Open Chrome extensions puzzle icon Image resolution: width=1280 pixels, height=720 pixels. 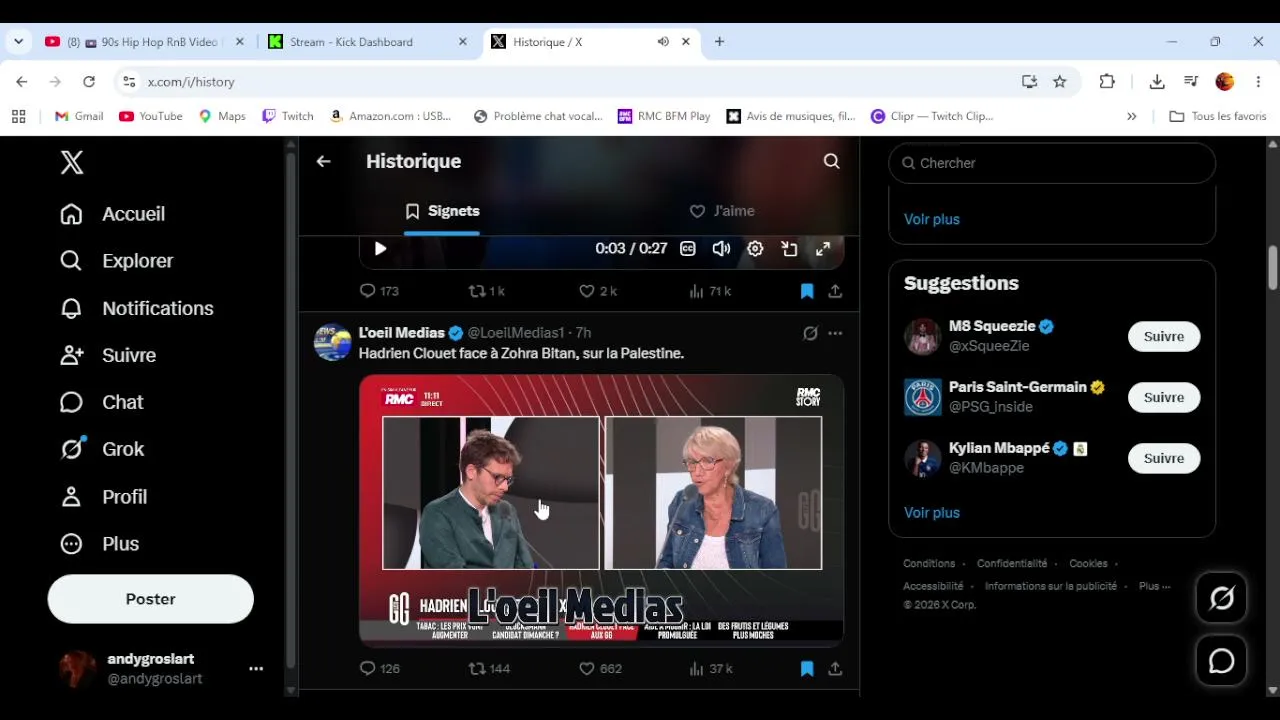click(1107, 82)
